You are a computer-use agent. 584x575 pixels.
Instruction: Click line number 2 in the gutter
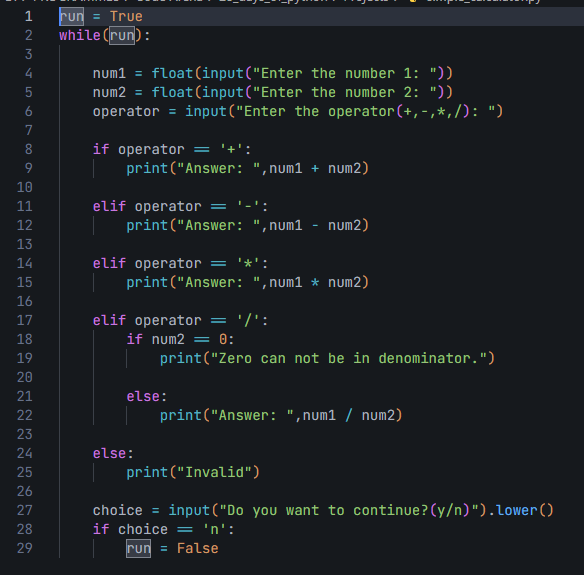[28, 35]
